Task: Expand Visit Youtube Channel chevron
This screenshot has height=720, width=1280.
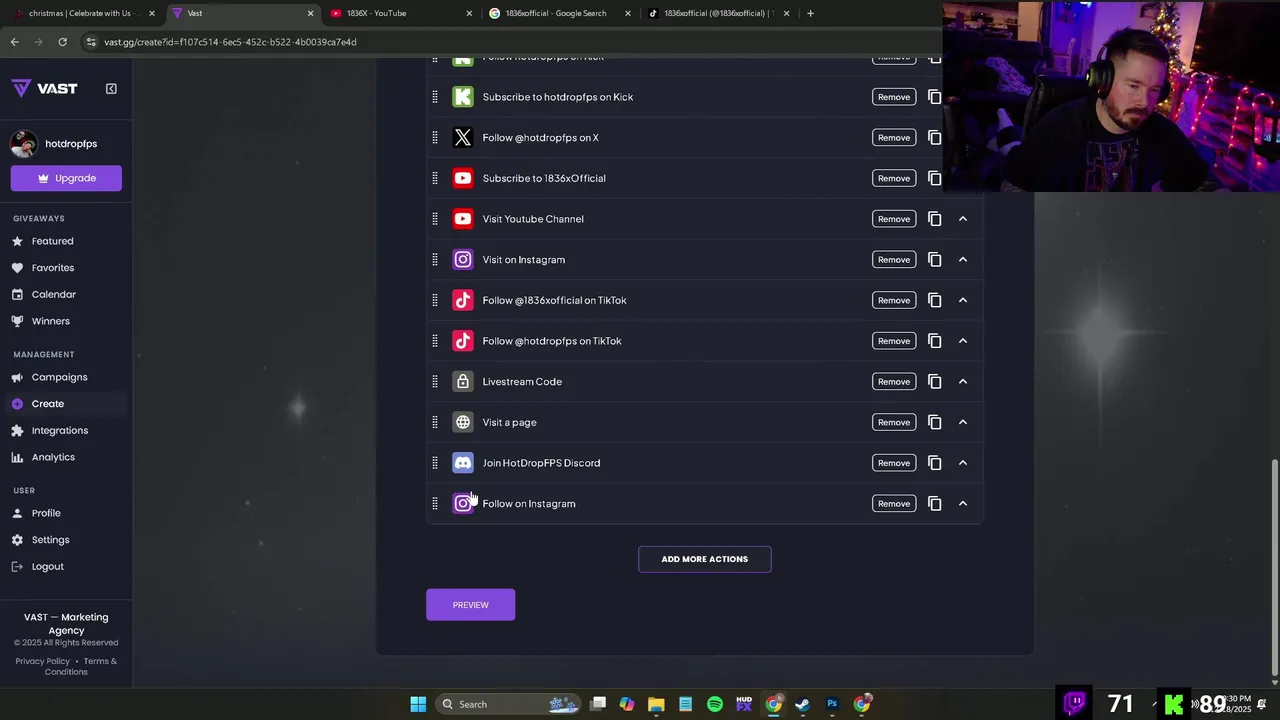Action: click(963, 219)
